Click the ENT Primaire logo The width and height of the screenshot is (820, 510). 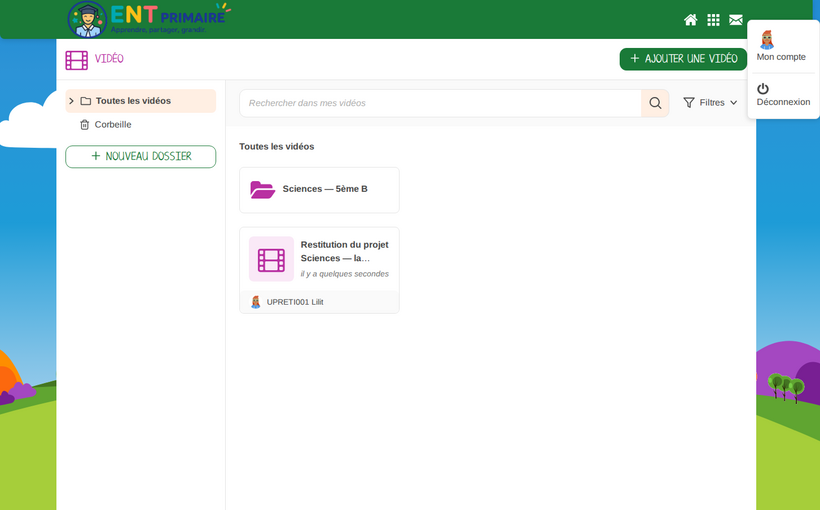149,19
